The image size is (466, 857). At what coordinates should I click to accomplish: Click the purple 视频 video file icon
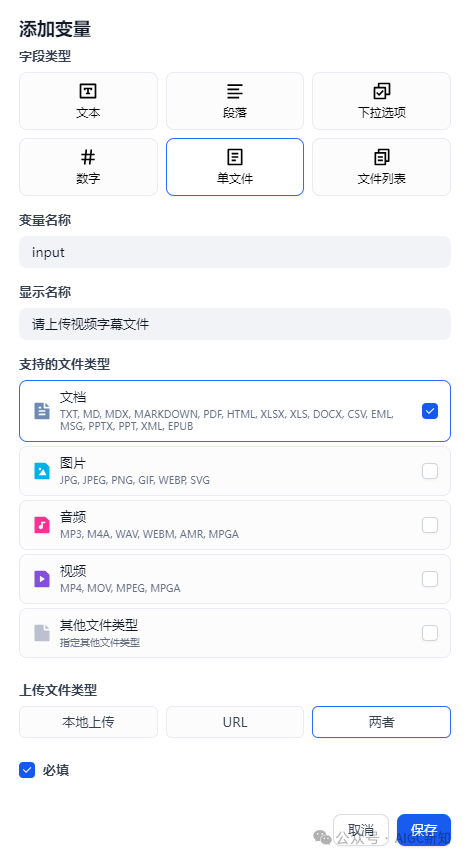tap(42, 579)
